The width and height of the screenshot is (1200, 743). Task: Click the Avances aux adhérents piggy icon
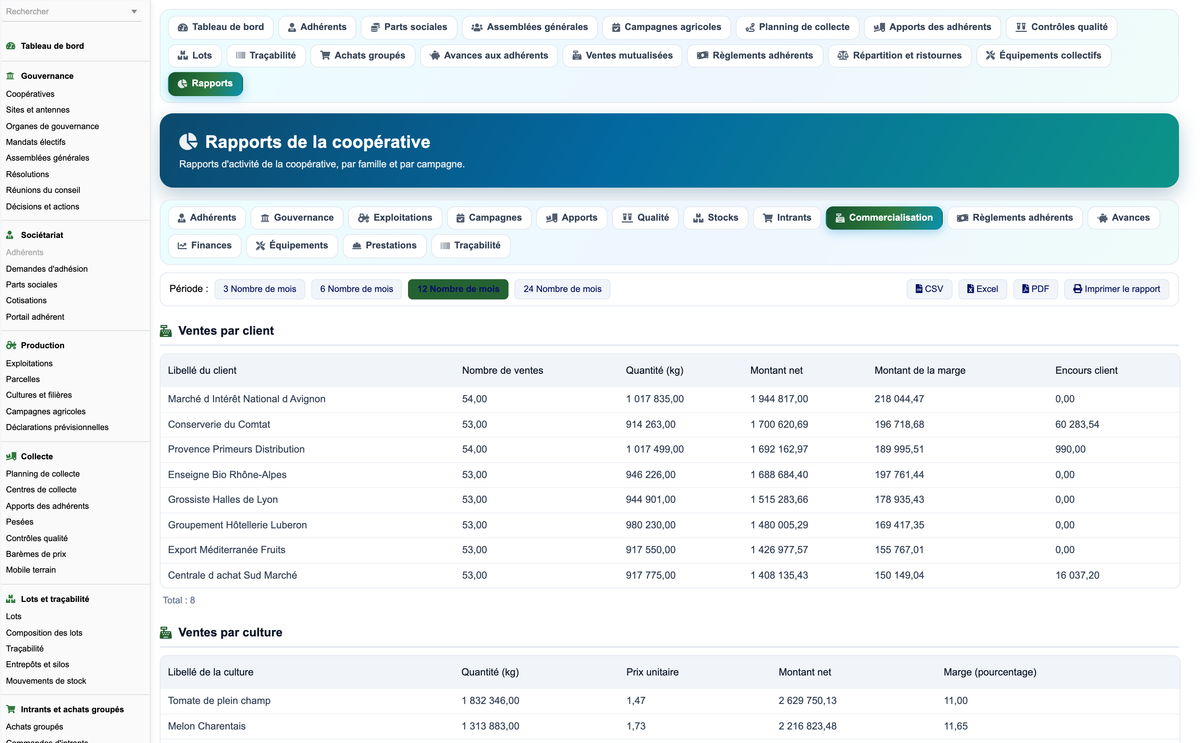[x=434, y=56]
